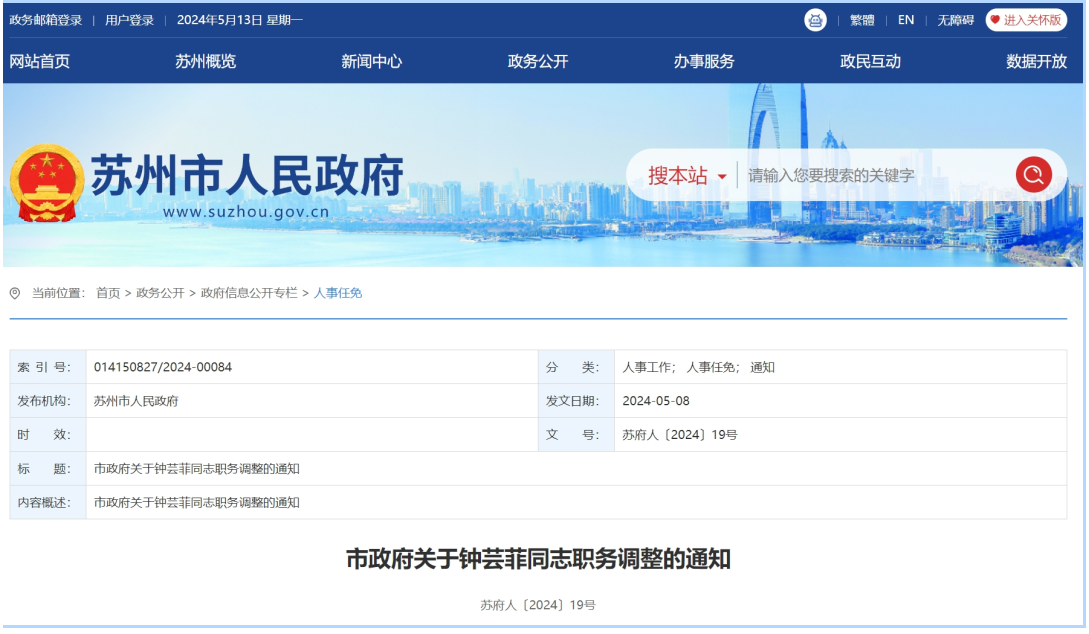
Task: Click the red magnifier search button
Action: (1033, 175)
